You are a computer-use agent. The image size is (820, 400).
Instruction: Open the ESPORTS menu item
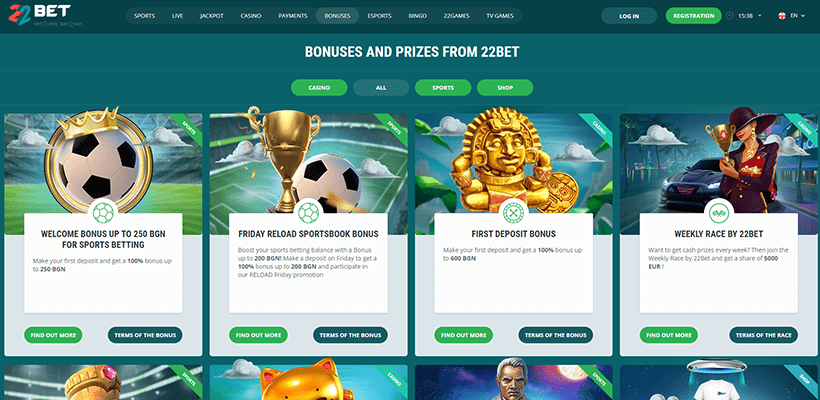379,16
